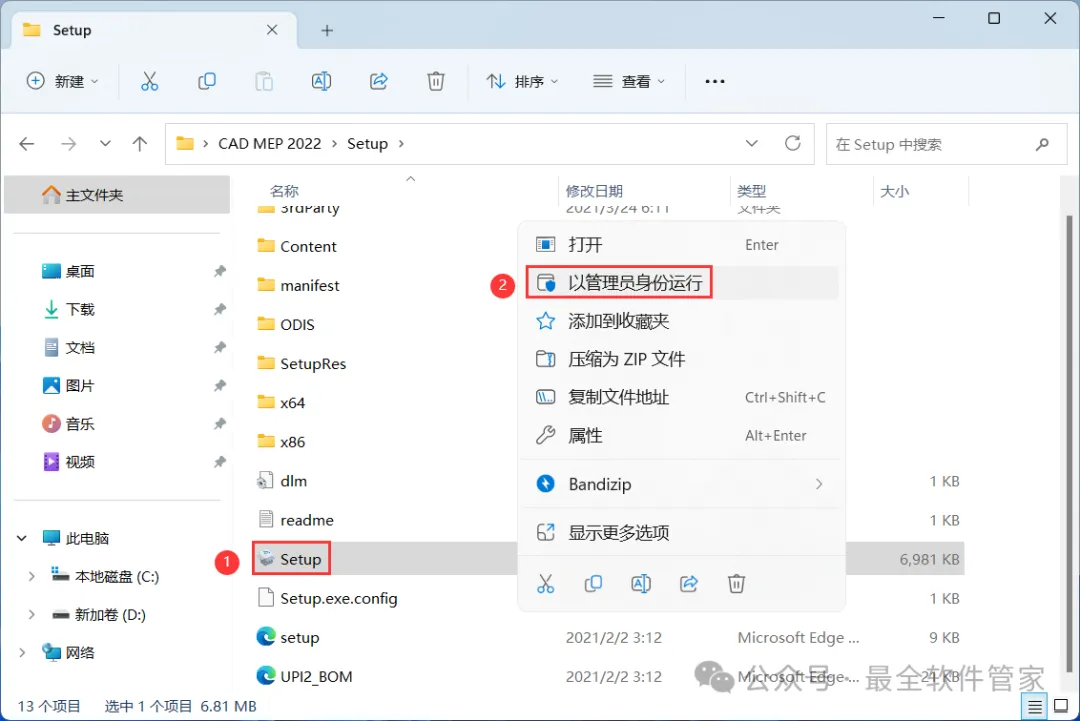Click the Rename icon in the toolbar

321,81
